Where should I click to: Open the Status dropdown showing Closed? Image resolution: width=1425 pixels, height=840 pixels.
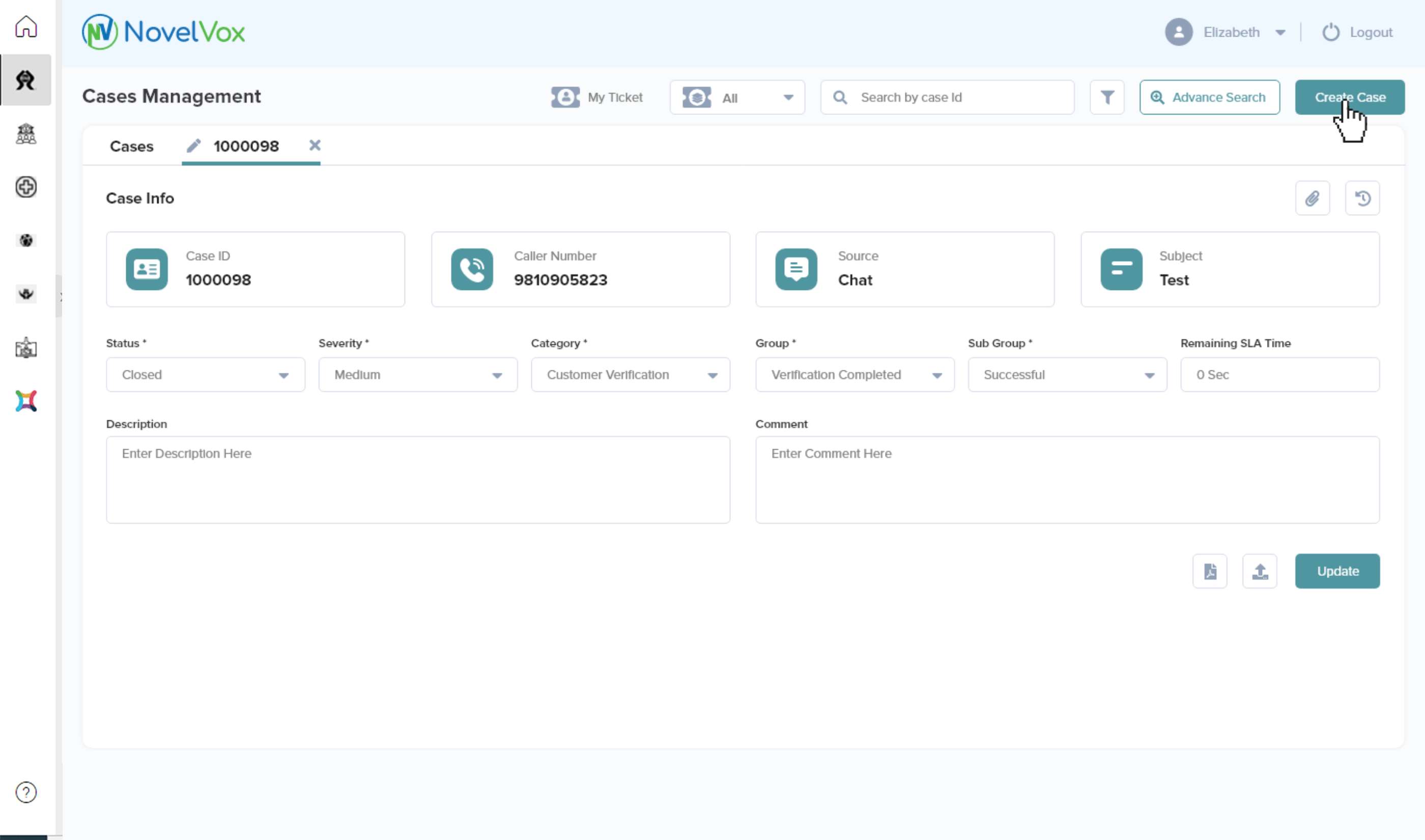point(205,374)
